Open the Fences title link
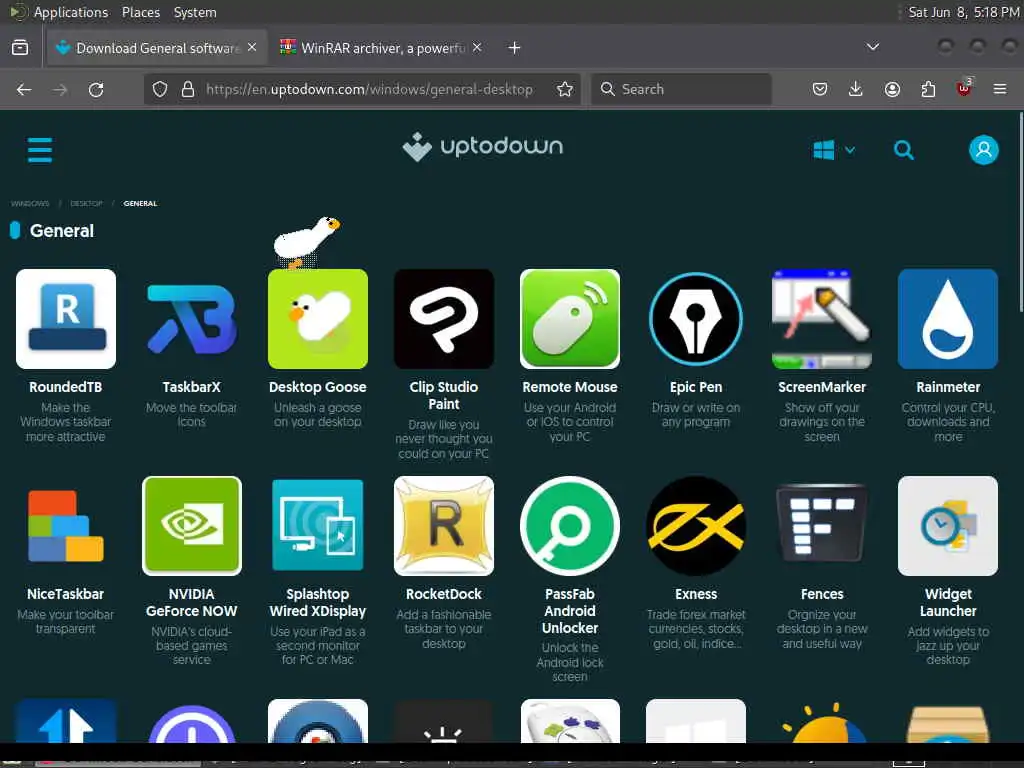 [x=822, y=594]
